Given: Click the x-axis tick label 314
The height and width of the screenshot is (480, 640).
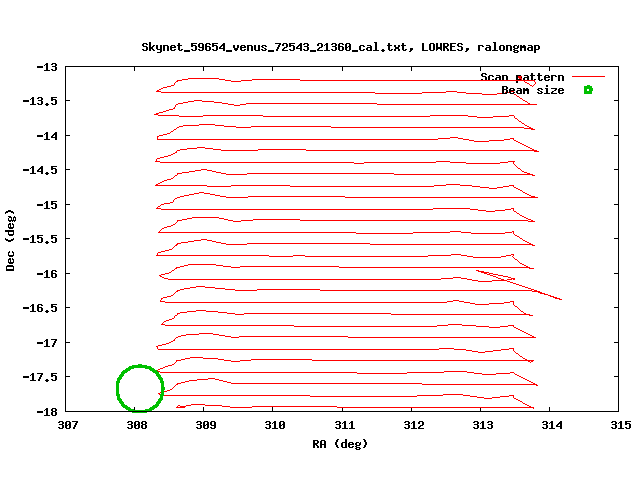Looking at the screenshot, I should click(x=551, y=425).
